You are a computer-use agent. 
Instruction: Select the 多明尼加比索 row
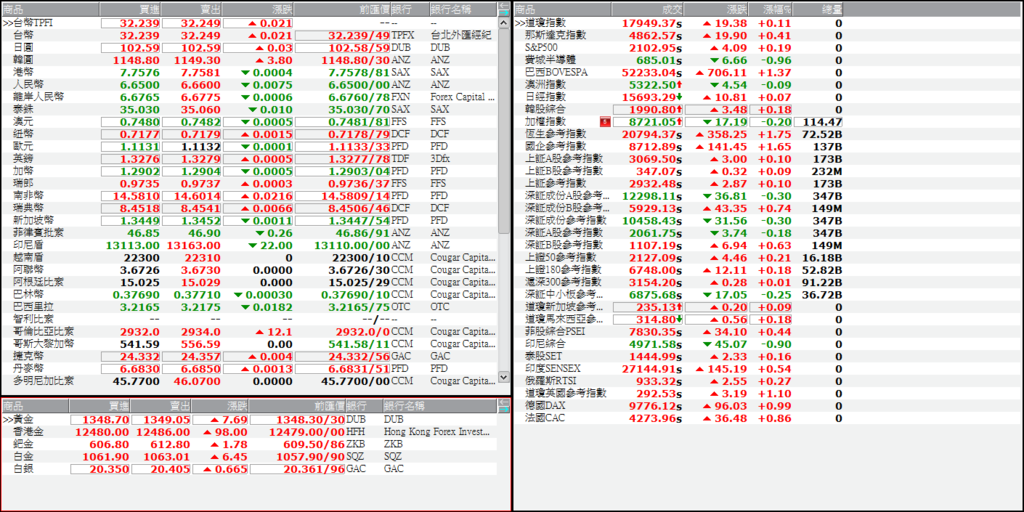pyautogui.click(x=249, y=380)
